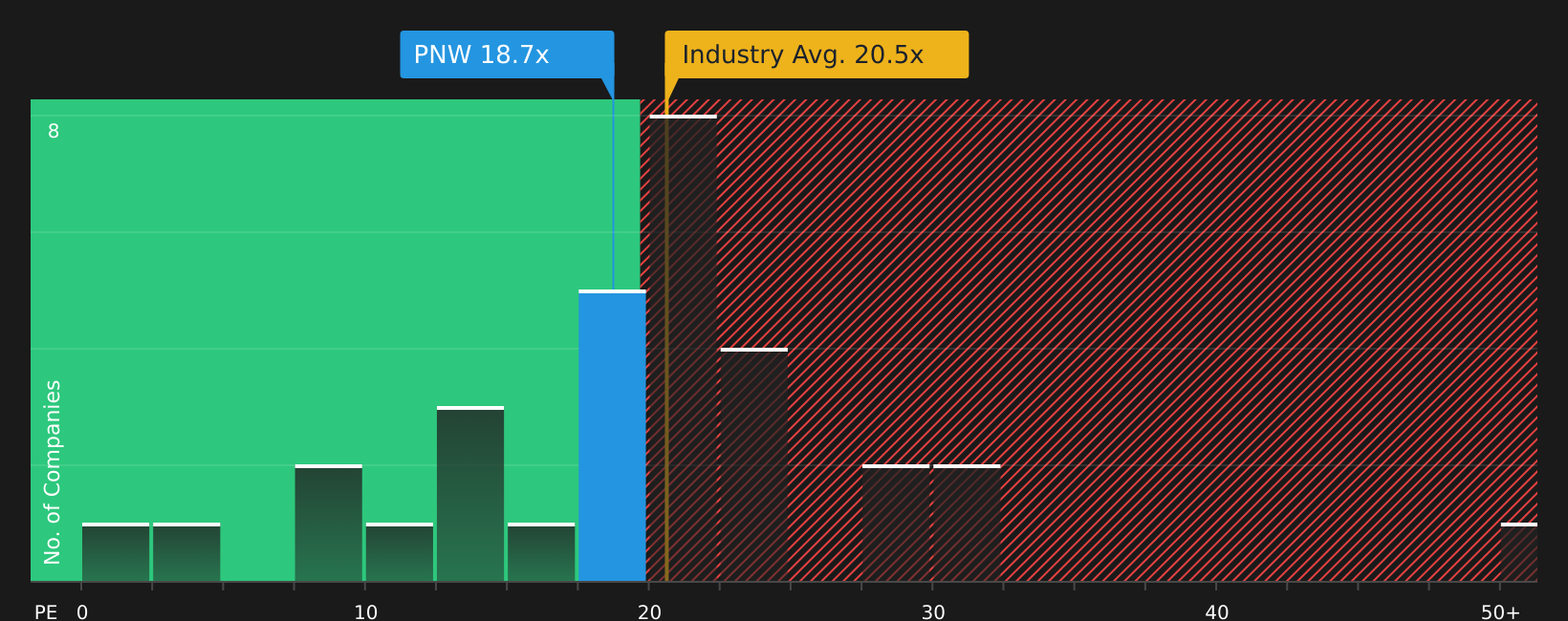Click the x-axis label 30
This screenshot has width=1568, height=621.
pyautogui.click(x=933, y=612)
